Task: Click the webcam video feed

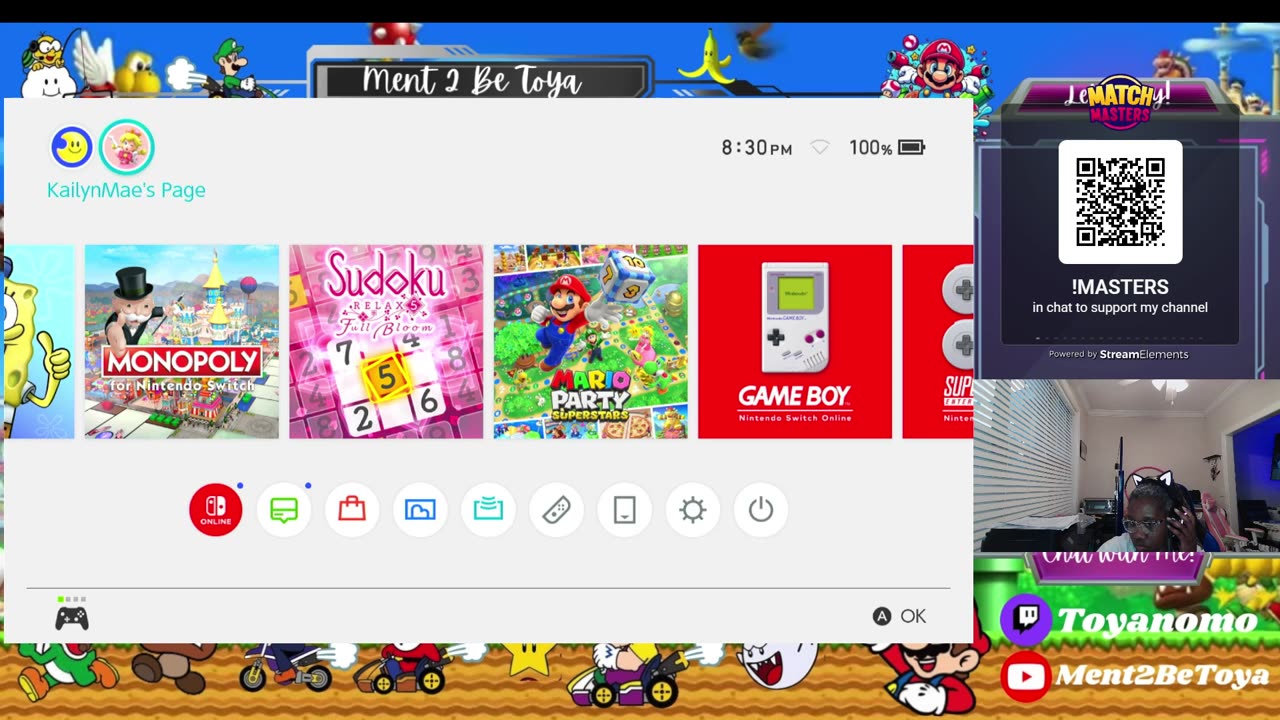Action: point(1127,466)
